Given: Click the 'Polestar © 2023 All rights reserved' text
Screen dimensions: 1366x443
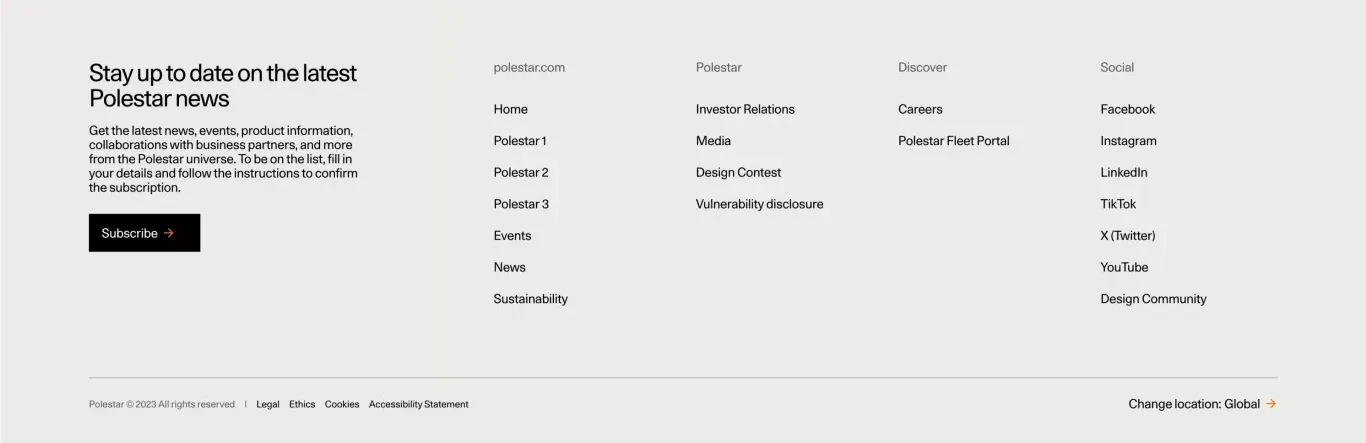Looking at the screenshot, I should [x=162, y=405].
